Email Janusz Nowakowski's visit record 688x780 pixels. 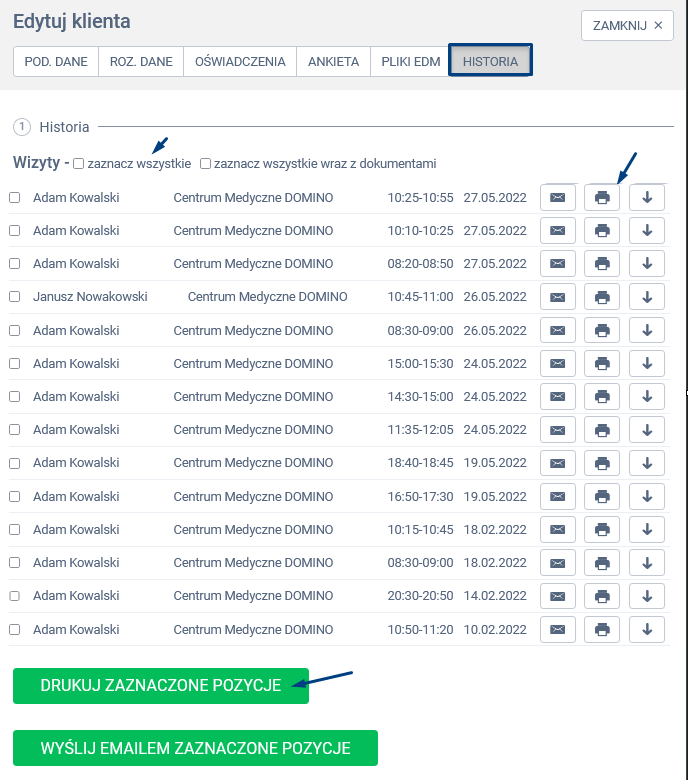point(557,297)
